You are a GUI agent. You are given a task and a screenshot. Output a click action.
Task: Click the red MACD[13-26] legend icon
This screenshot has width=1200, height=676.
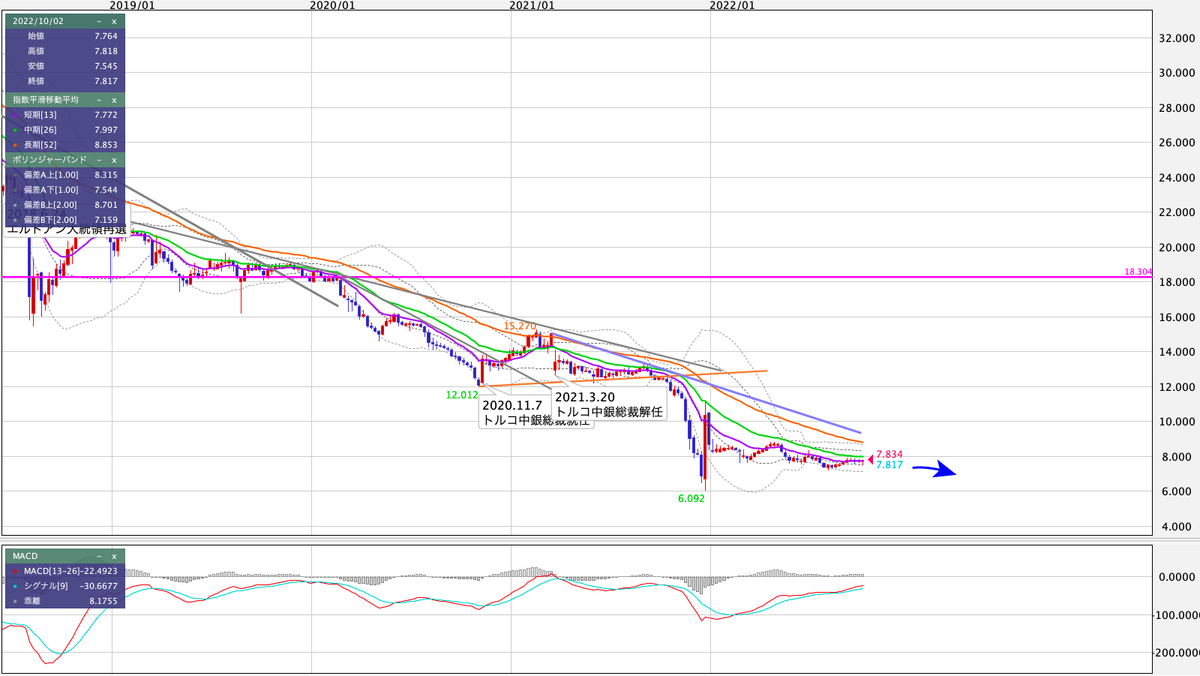[x=14, y=570]
